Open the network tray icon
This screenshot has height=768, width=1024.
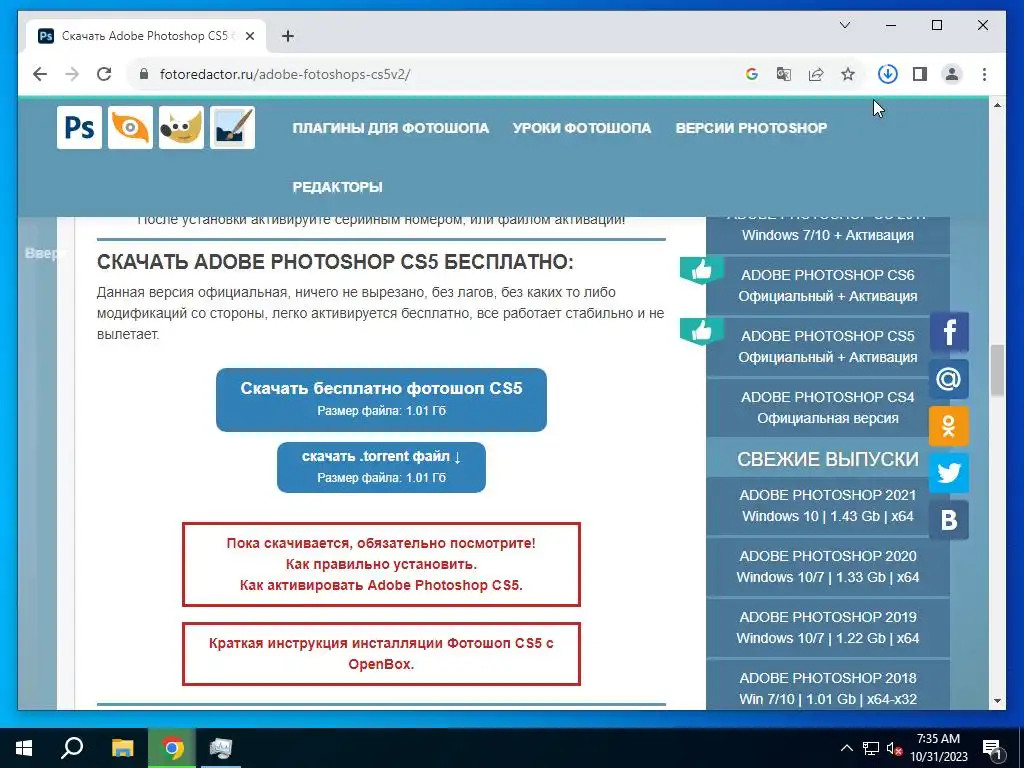point(871,748)
